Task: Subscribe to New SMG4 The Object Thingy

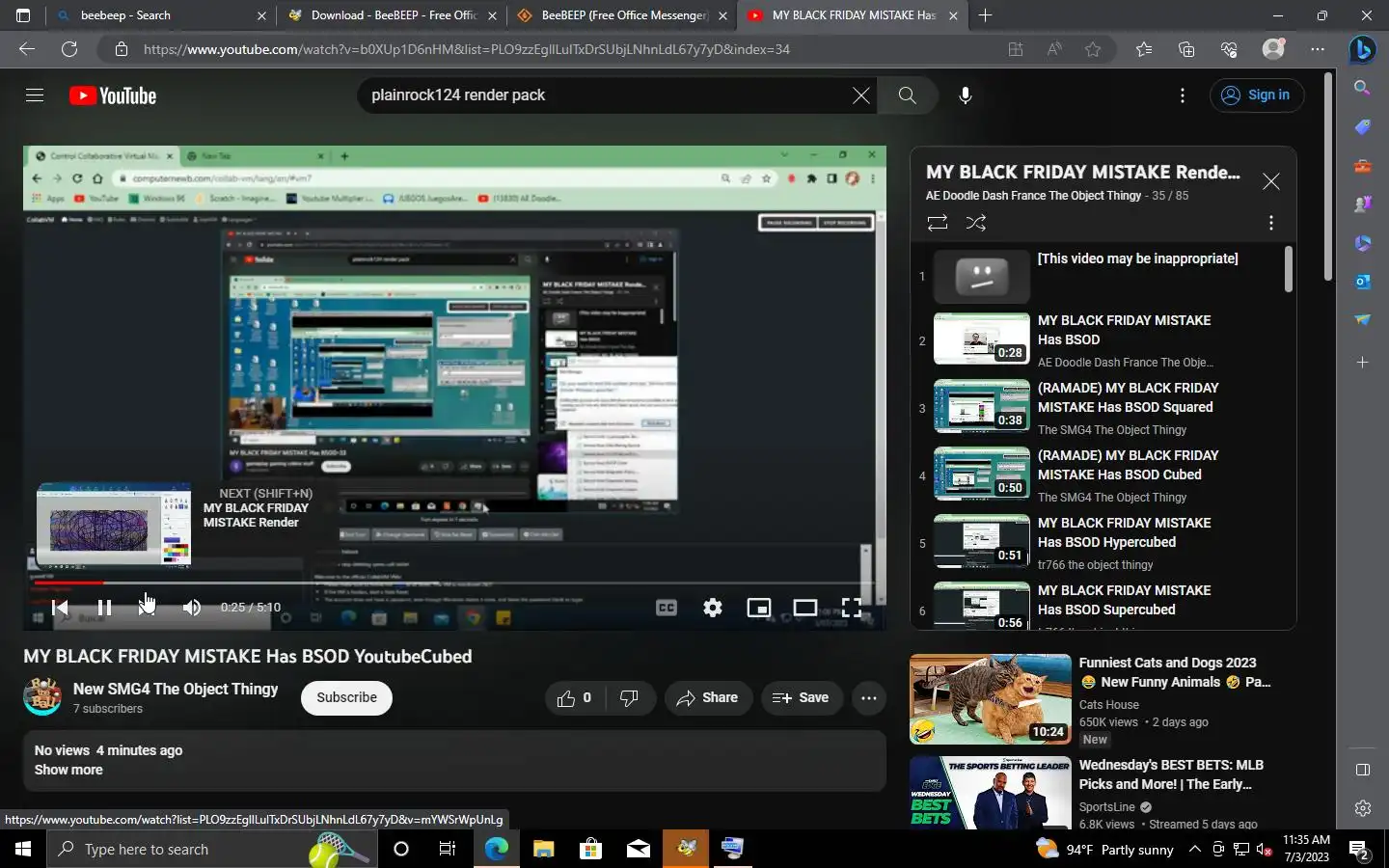Action: [x=346, y=697]
